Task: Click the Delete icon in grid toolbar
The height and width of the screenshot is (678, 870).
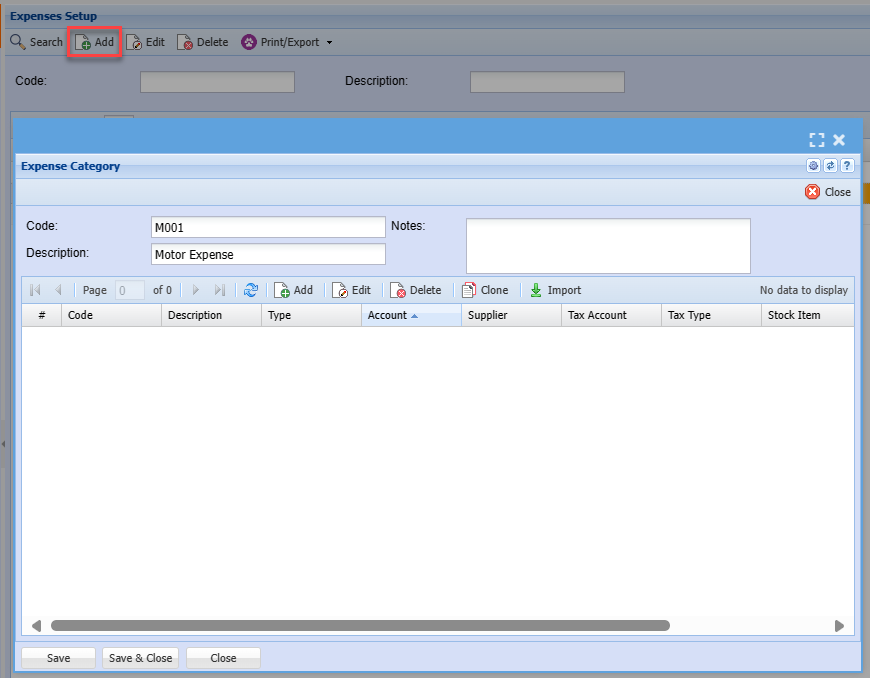Action: [x=398, y=290]
